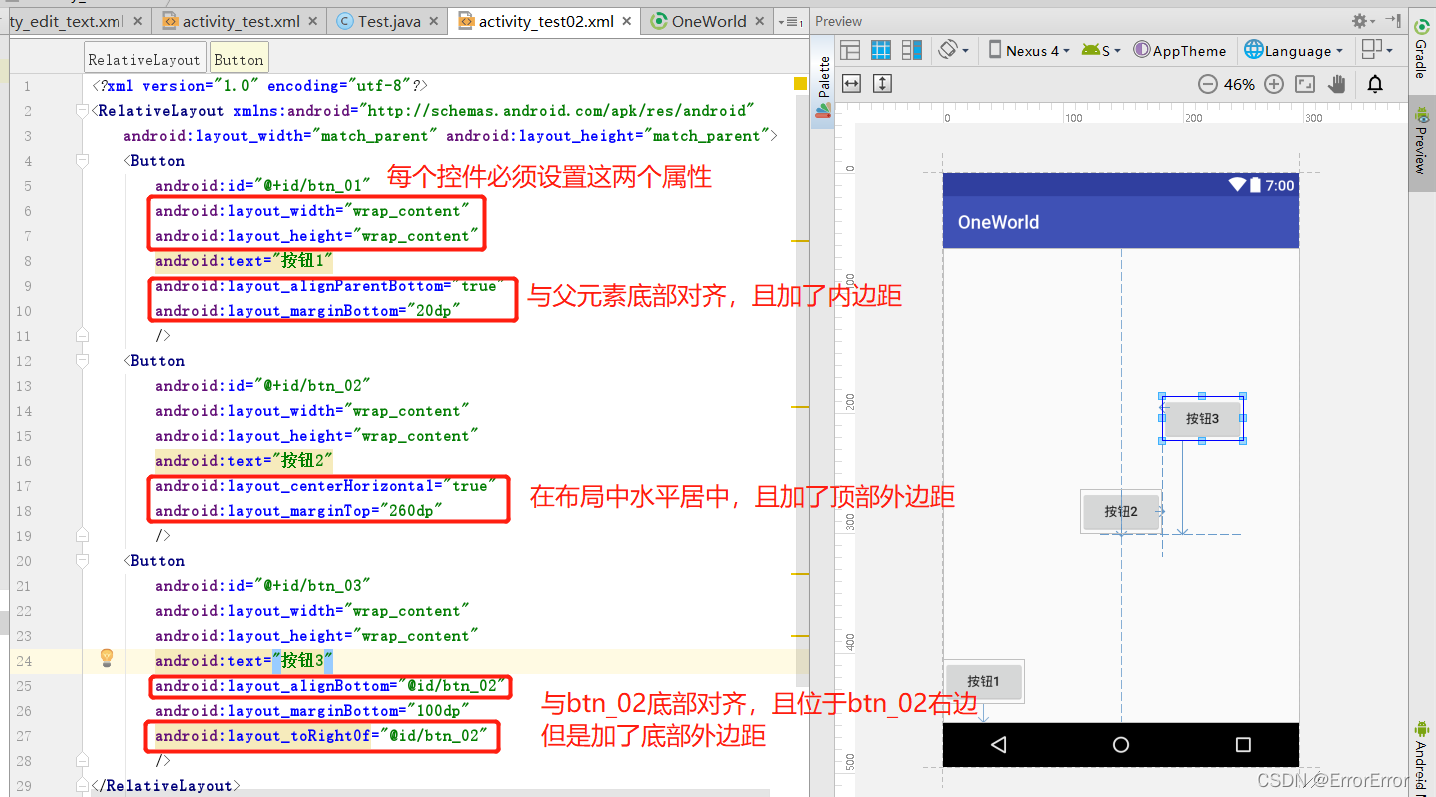This screenshot has width=1436, height=797.
Task: Click text android:layout_marginTop="260dp"
Action: pyautogui.click(x=299, y=511)
